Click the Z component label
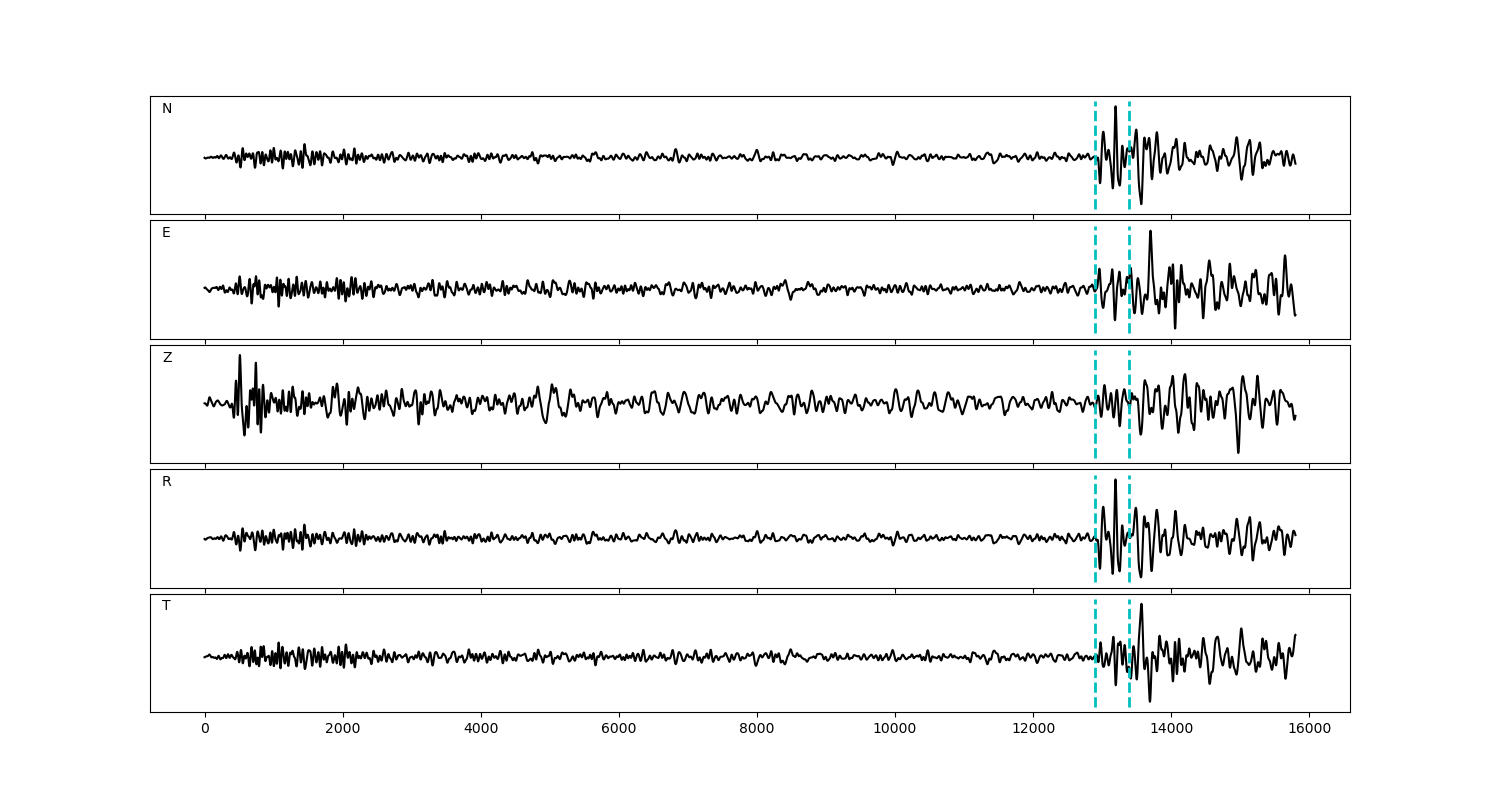Viewport: 1500px width, 800px height. click(x=167, y=358)
